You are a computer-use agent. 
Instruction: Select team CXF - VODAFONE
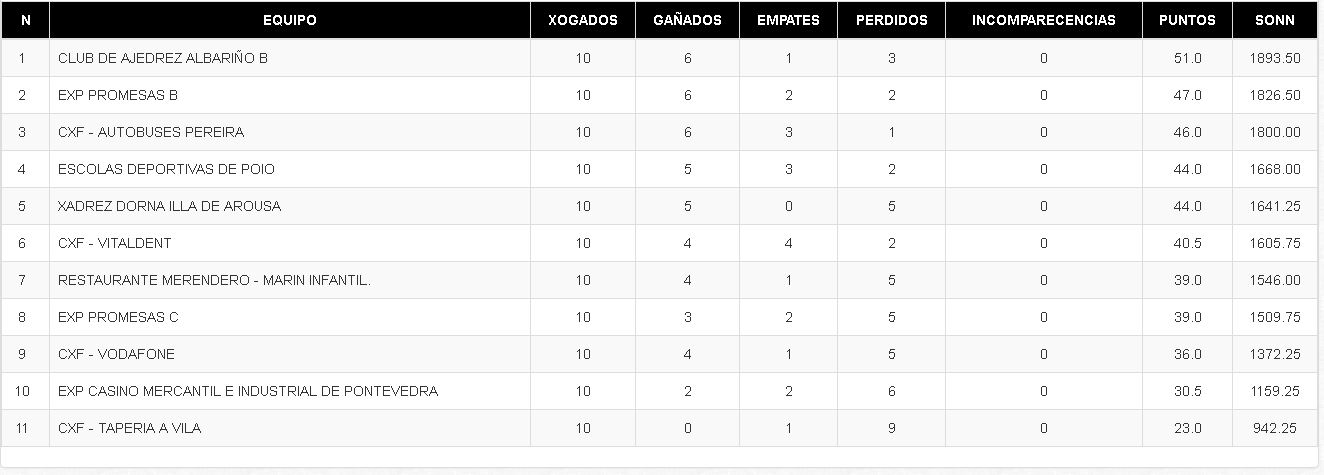(116, 354)
